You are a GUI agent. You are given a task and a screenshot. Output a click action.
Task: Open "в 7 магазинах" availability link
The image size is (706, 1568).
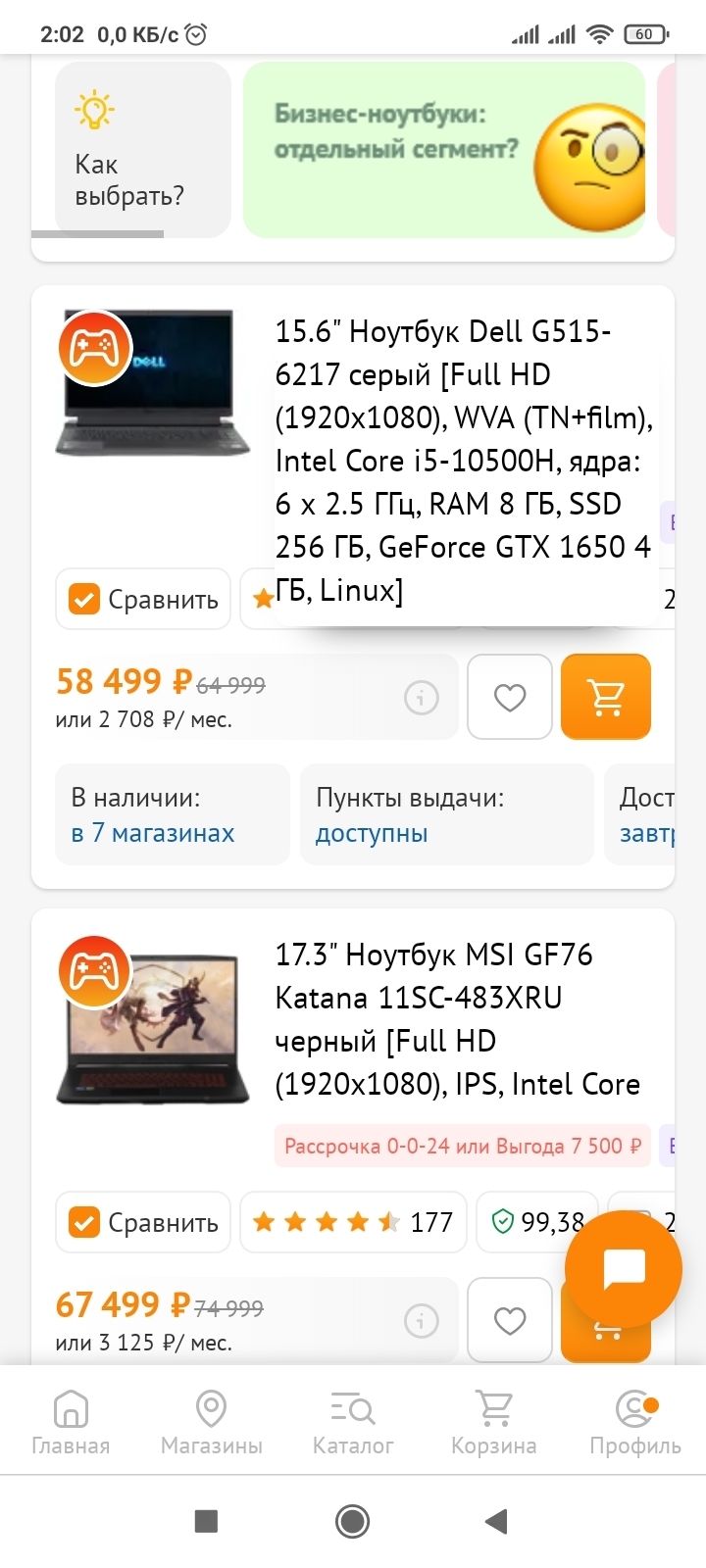[x=153, y=833]
